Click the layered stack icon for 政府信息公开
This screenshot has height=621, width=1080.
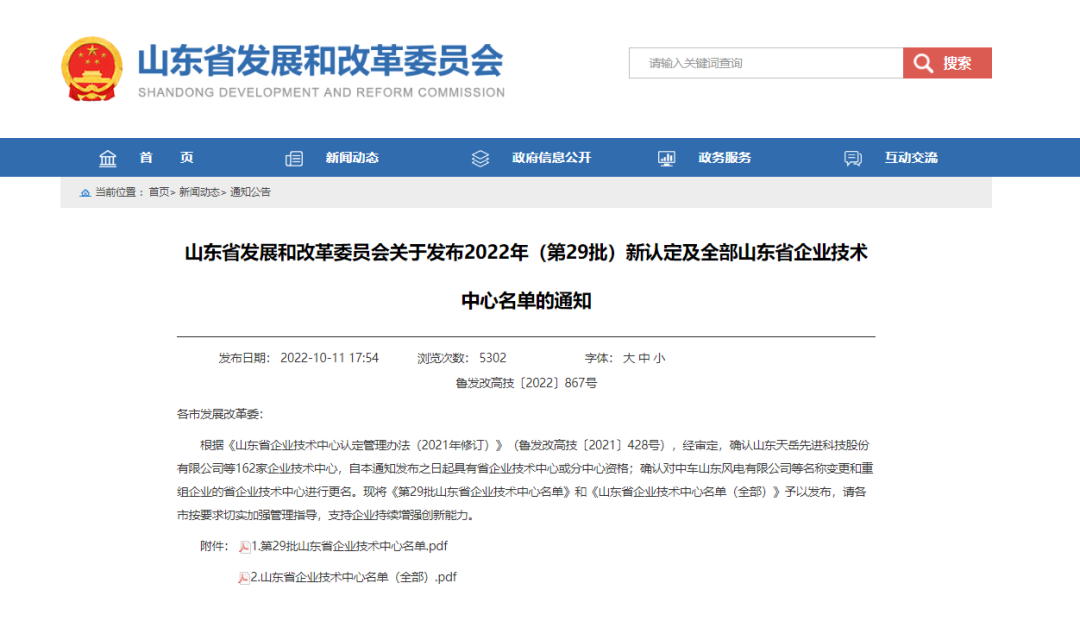point(480,158)
